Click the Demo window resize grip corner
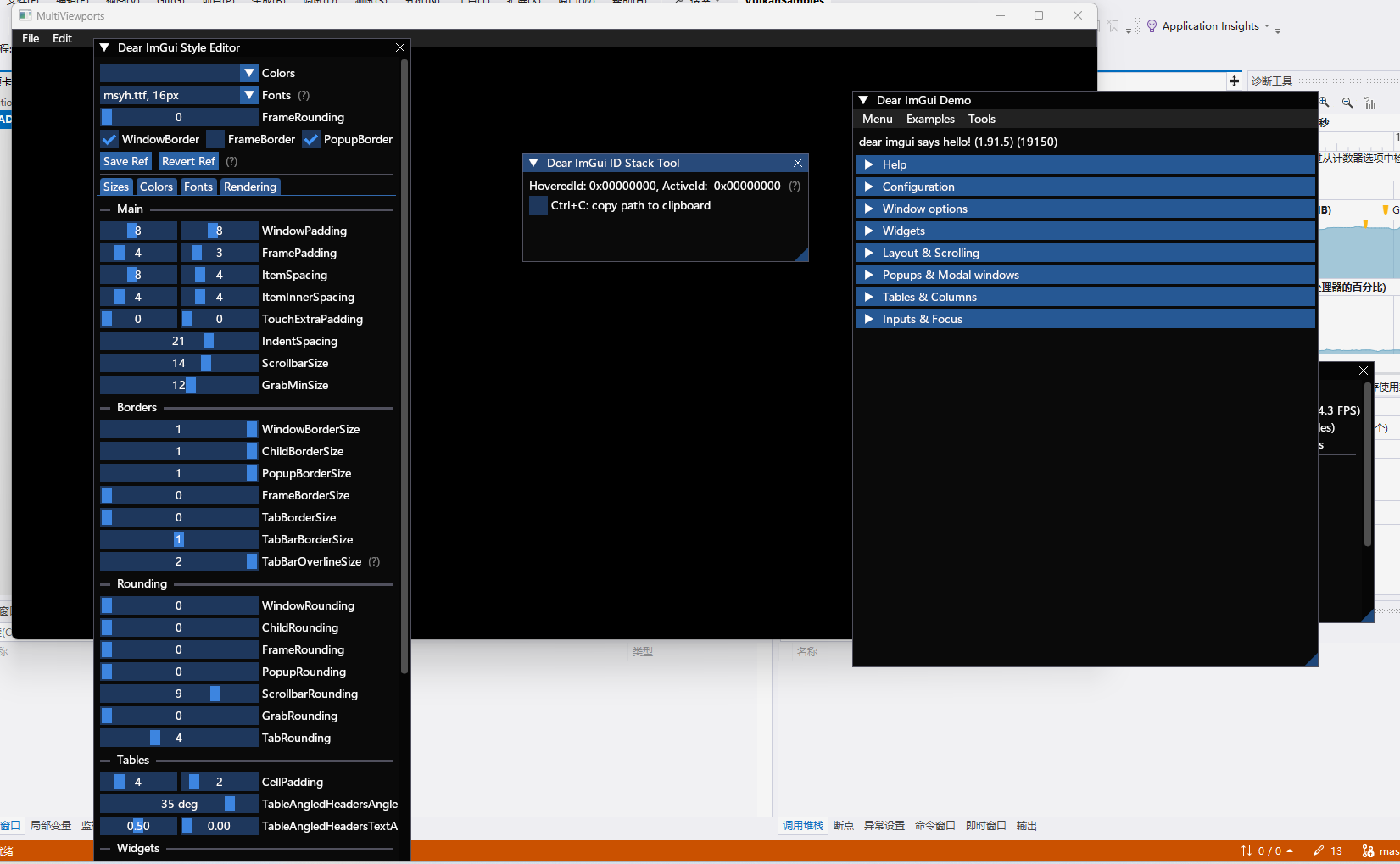The height and width of the screenshot is (864, 1400). (1311, 660)
